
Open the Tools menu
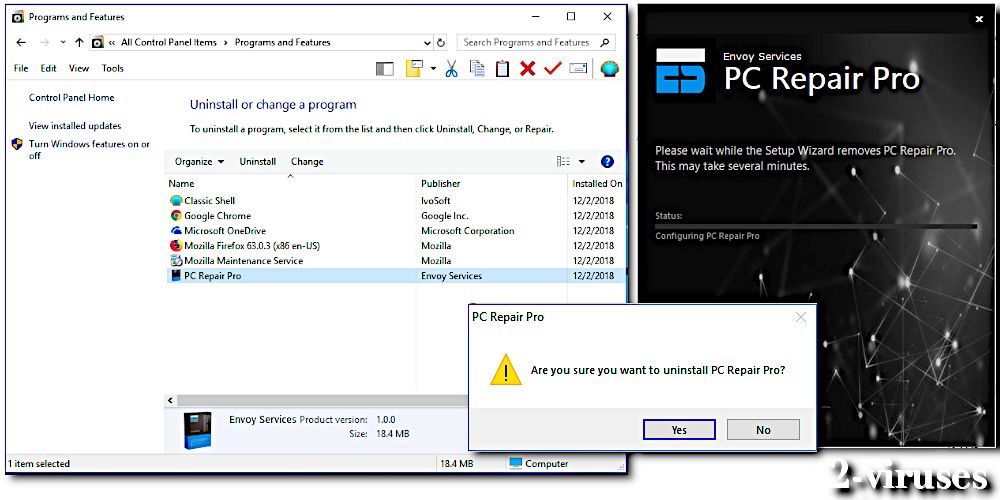[113, 68]
